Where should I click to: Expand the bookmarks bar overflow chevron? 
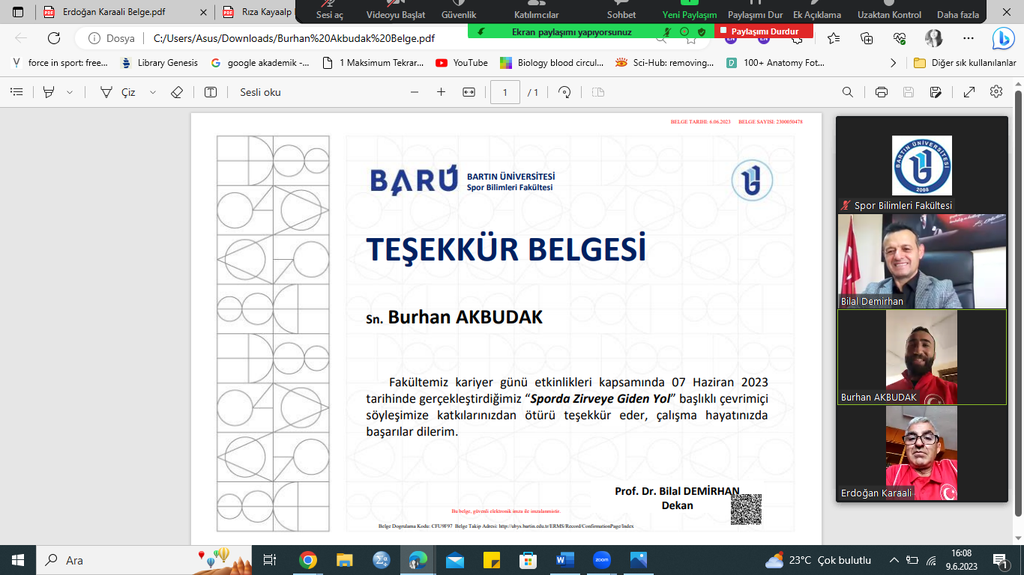point(893,62)
